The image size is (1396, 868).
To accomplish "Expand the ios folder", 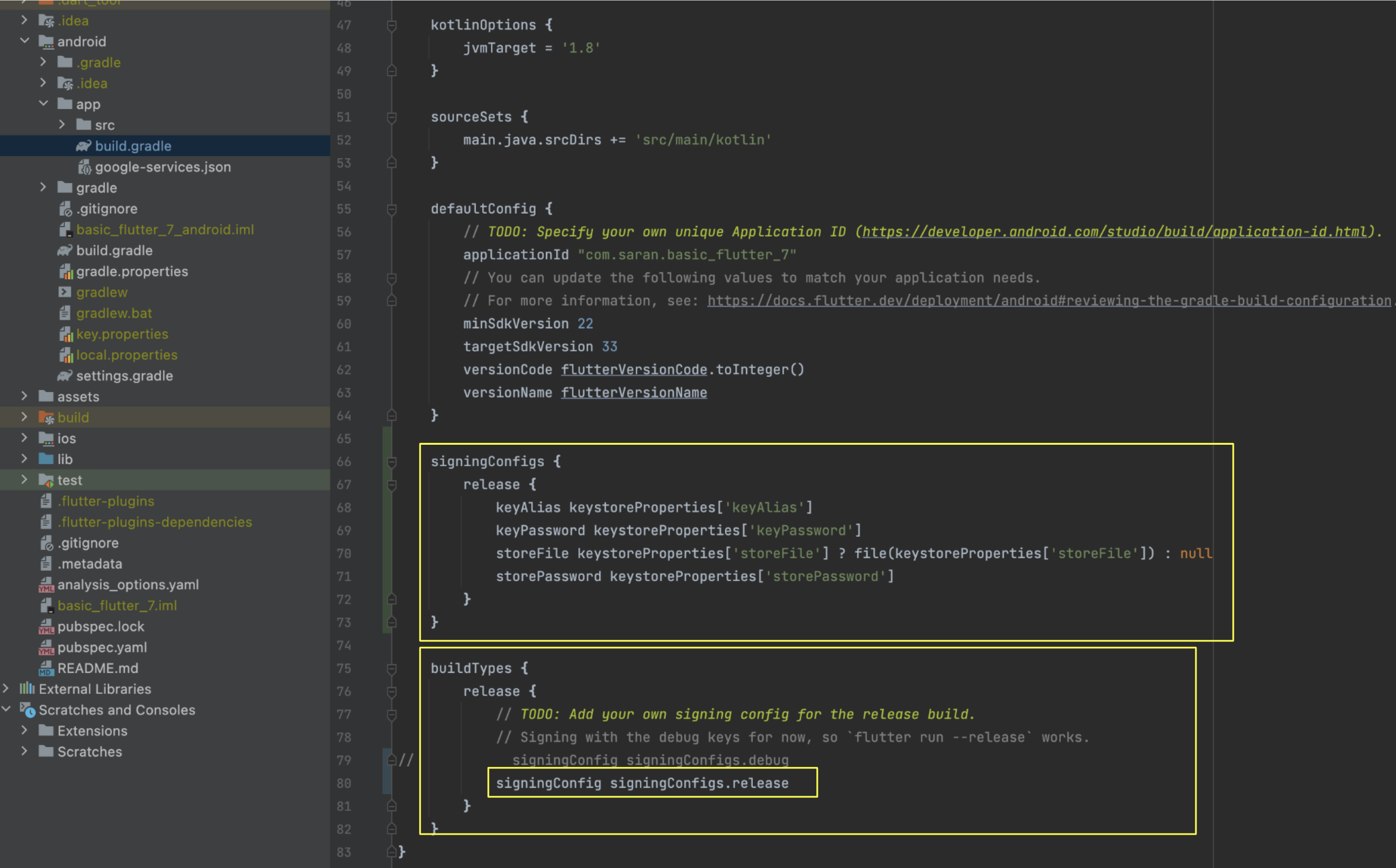I will [24, 438].
